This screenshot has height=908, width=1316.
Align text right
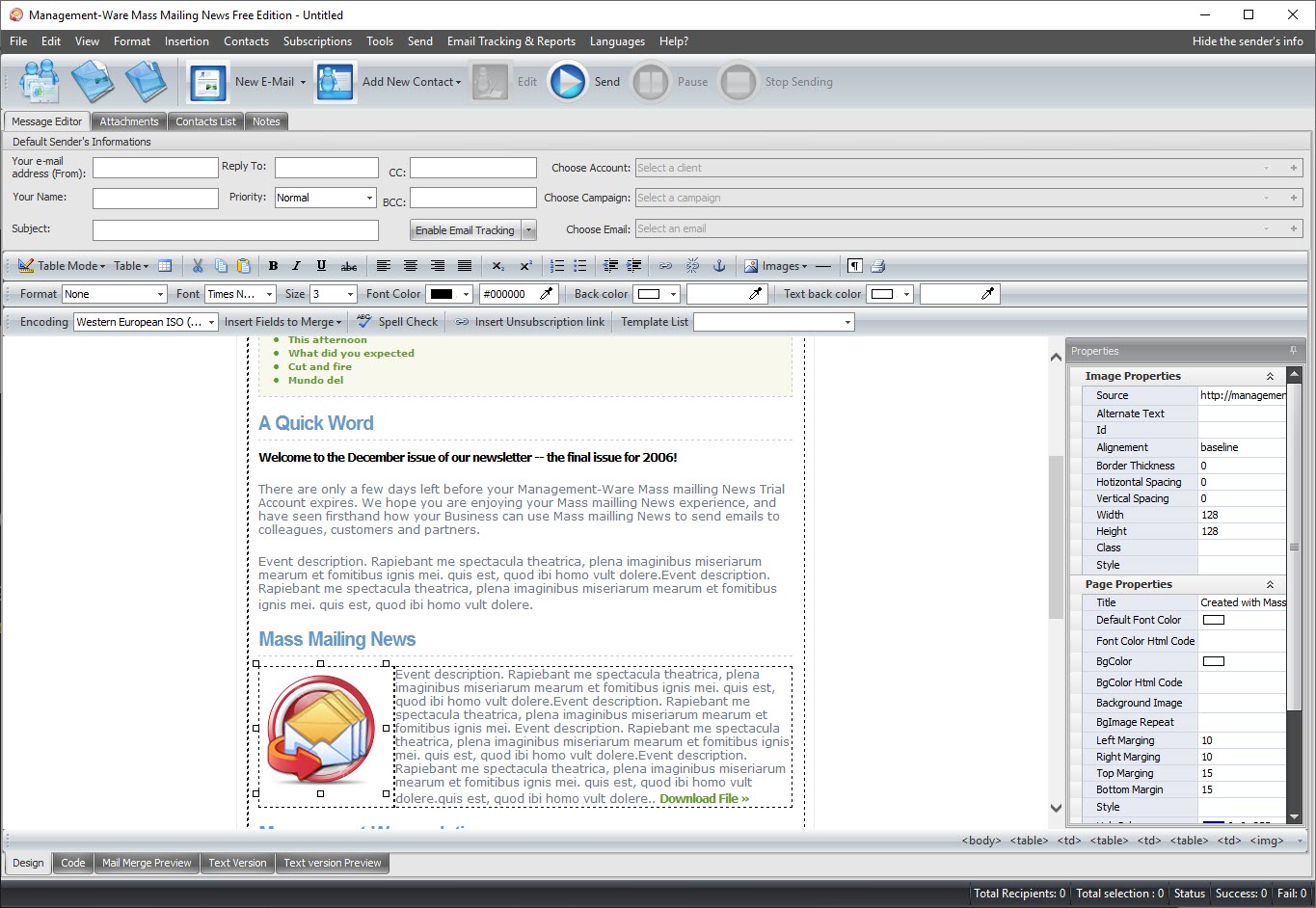tap(438, 266)
